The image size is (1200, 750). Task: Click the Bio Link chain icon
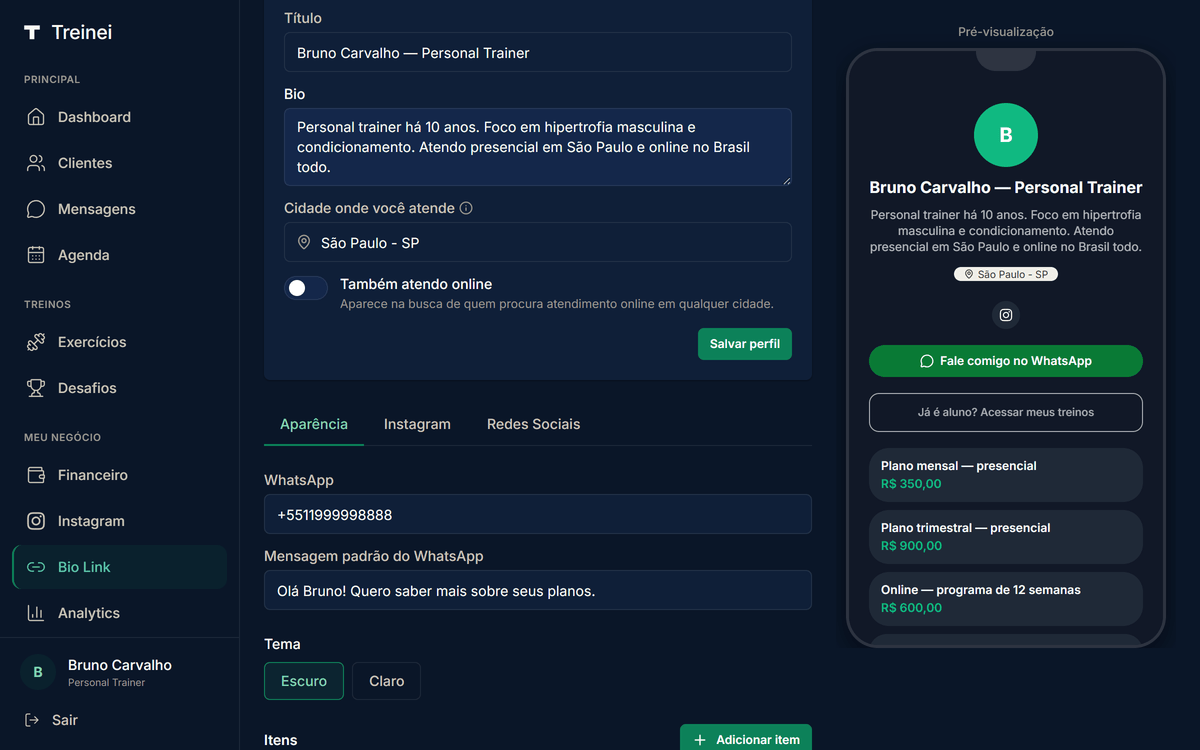[36, 567]
